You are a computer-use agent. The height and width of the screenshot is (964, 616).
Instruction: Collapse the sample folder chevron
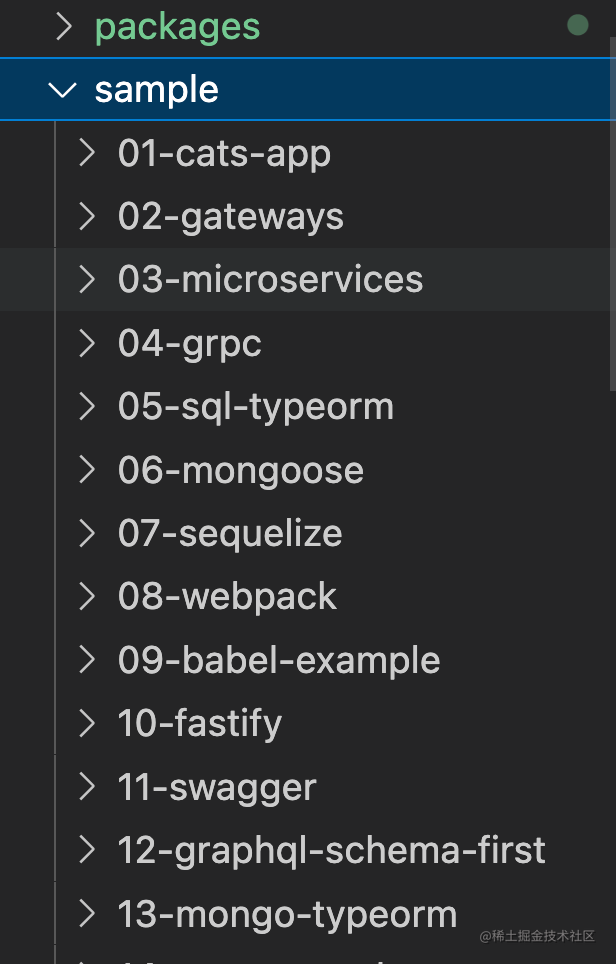pos(63,90)
